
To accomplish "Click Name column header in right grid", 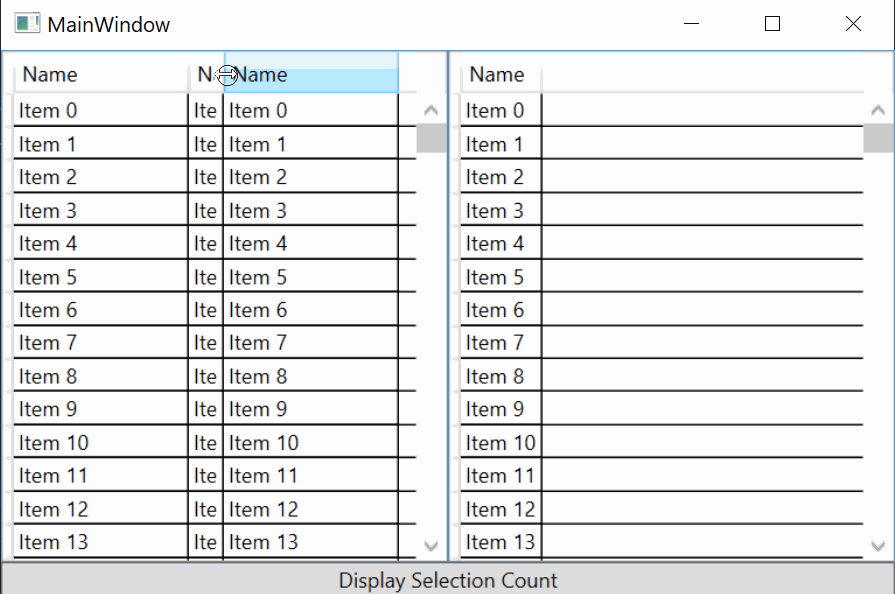I will pos(501,74).
